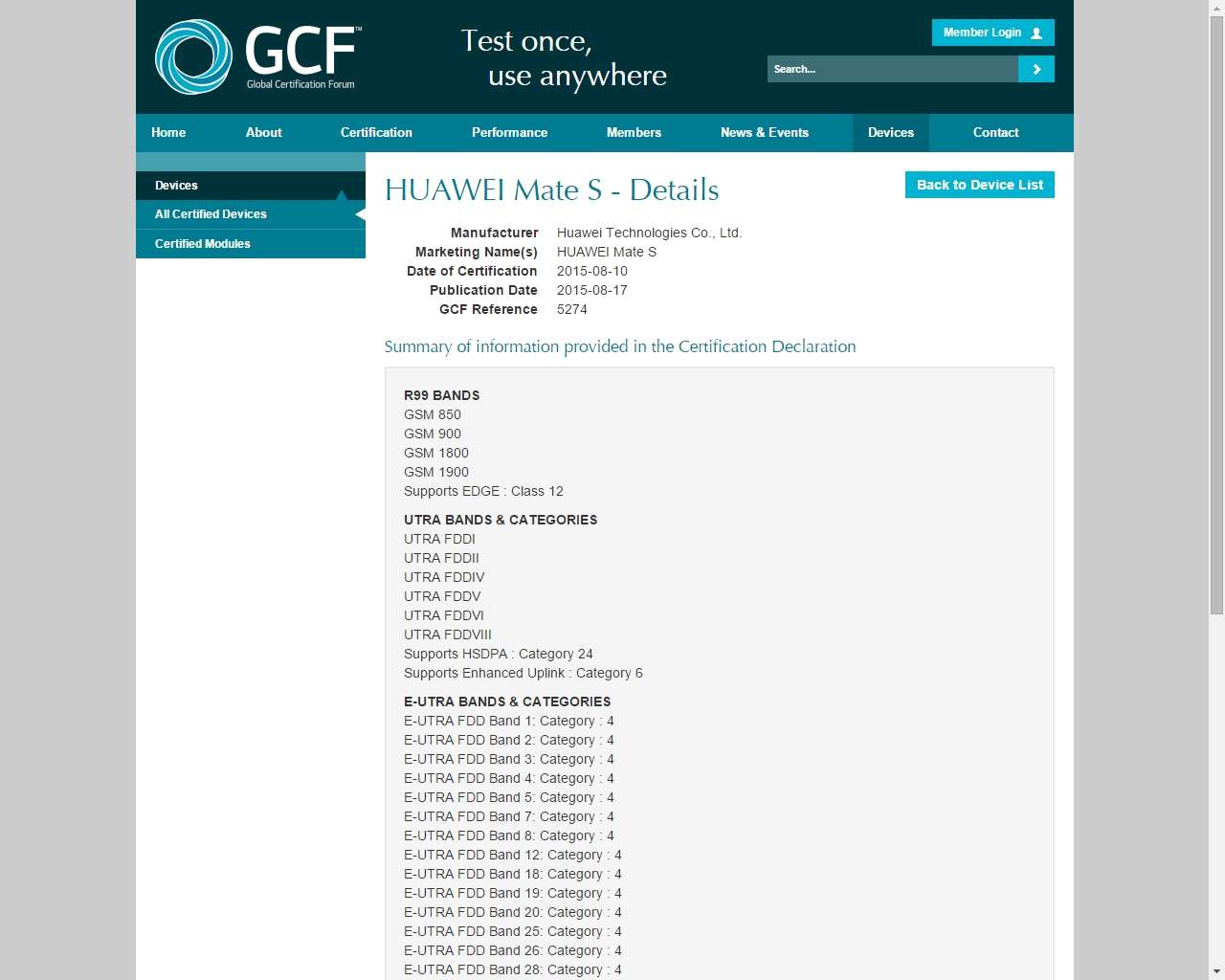The height and width of the screenshot is (980, 1225).
Task: Click the GSM 900 entry
Action: (433, 434)
